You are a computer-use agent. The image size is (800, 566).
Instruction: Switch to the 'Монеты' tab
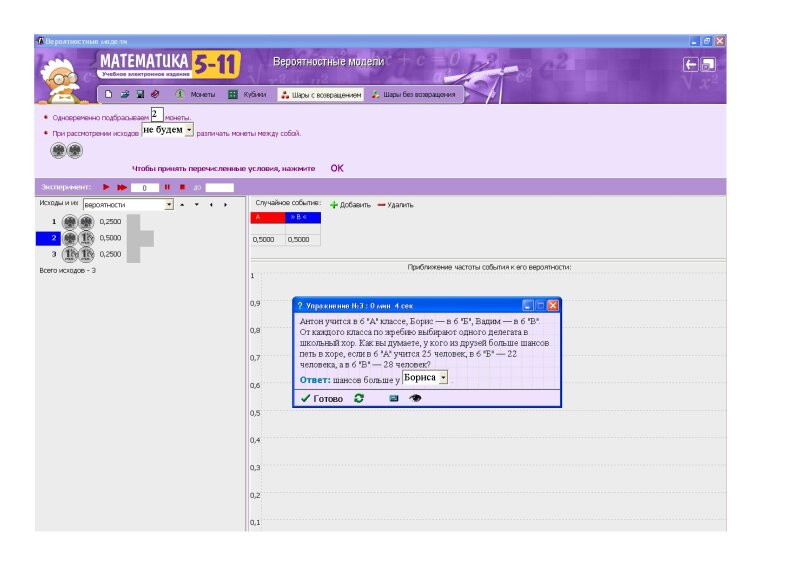[x=195, y=95]
